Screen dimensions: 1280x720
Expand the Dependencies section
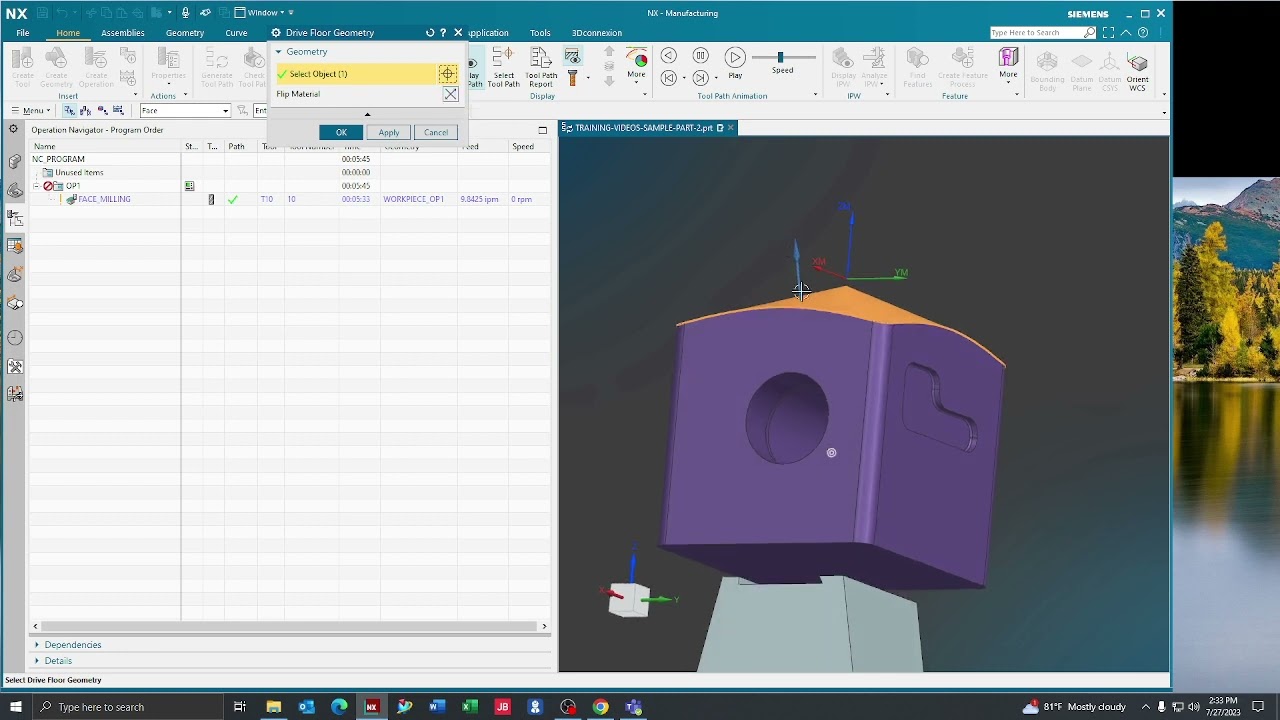pos(37,645)
